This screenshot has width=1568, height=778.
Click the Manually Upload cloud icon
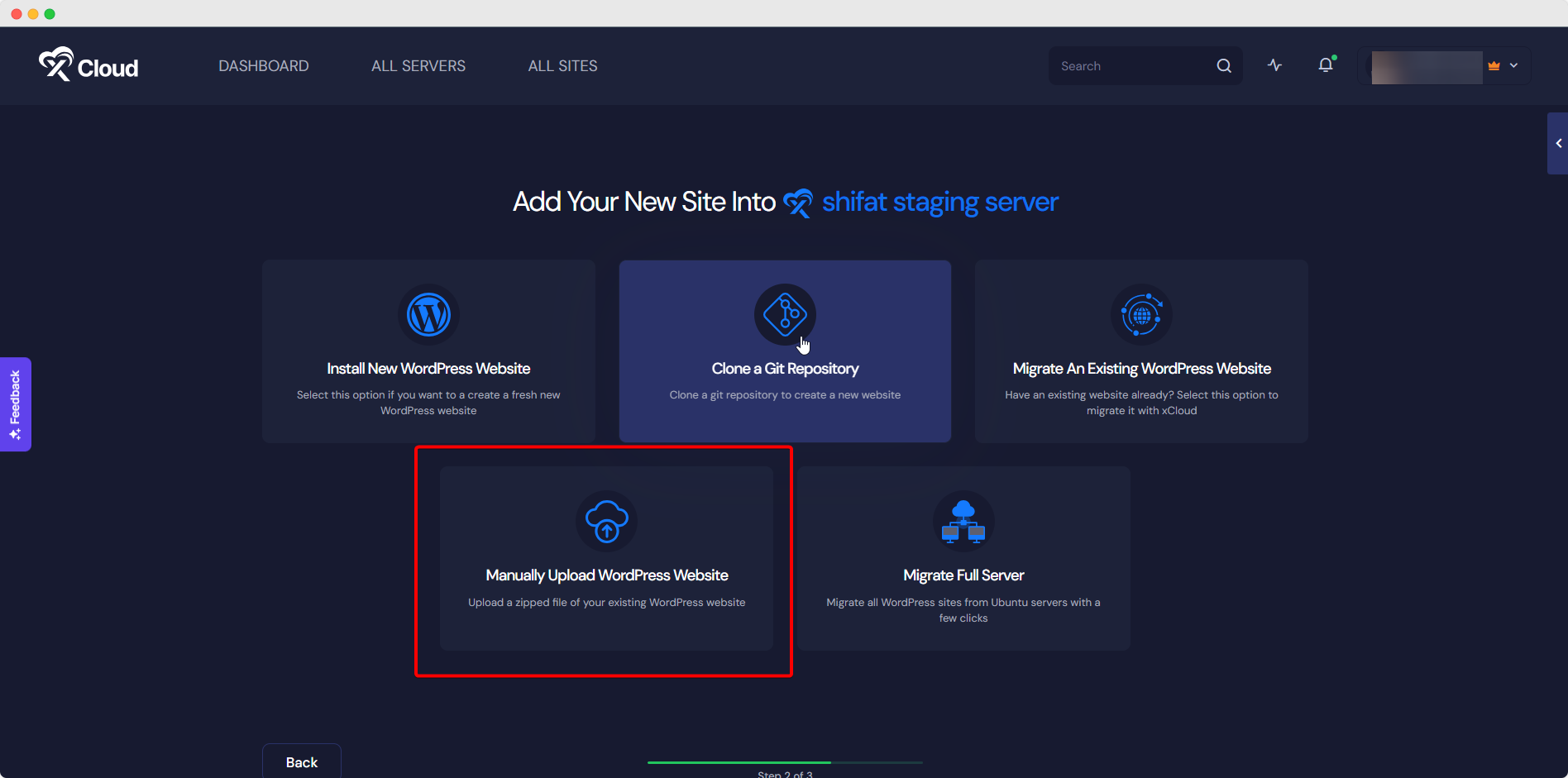click(x=606, y=521)
